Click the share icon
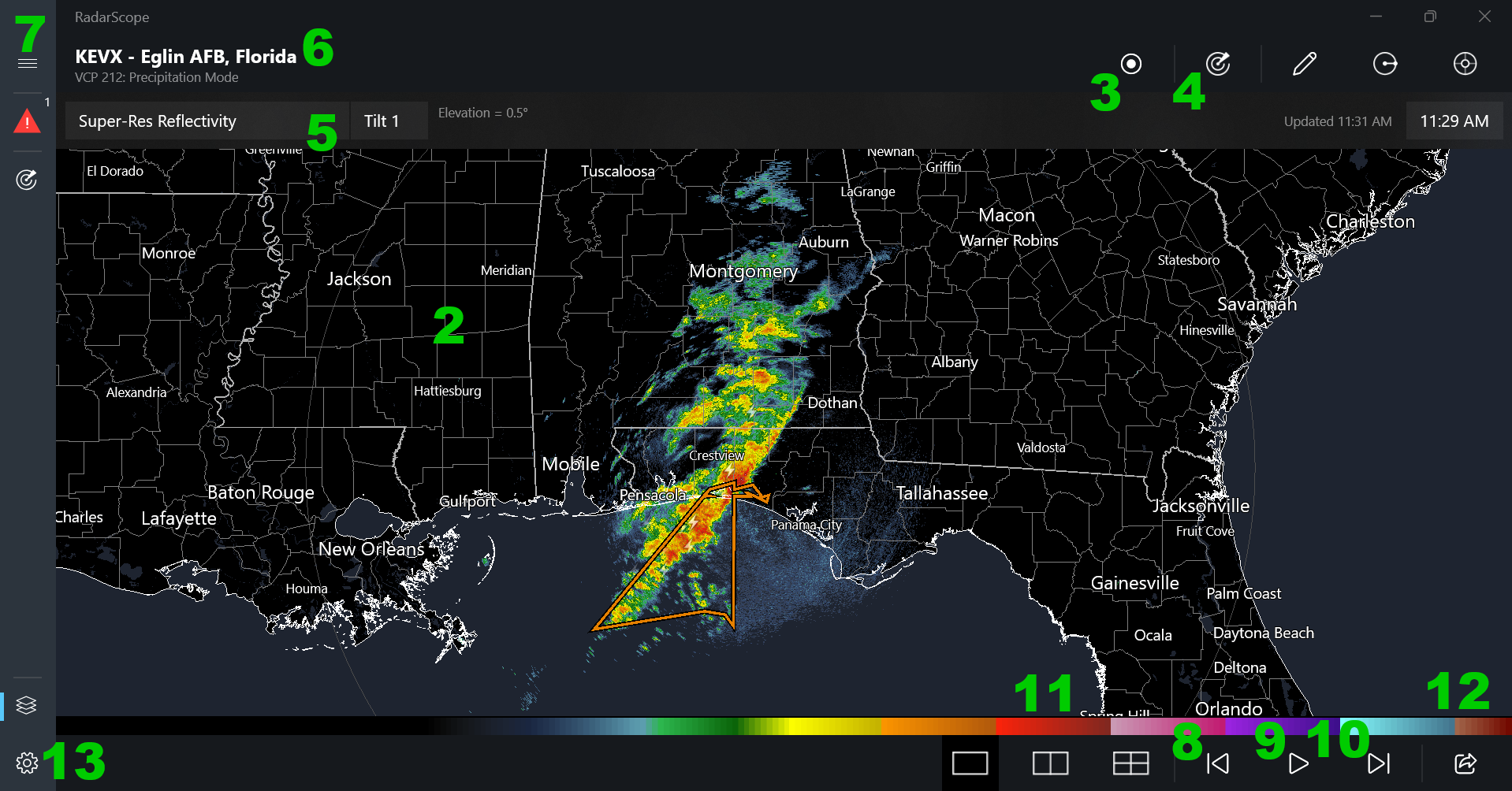This screenshot has height=791, width=1512. (x=1465, y=763)
